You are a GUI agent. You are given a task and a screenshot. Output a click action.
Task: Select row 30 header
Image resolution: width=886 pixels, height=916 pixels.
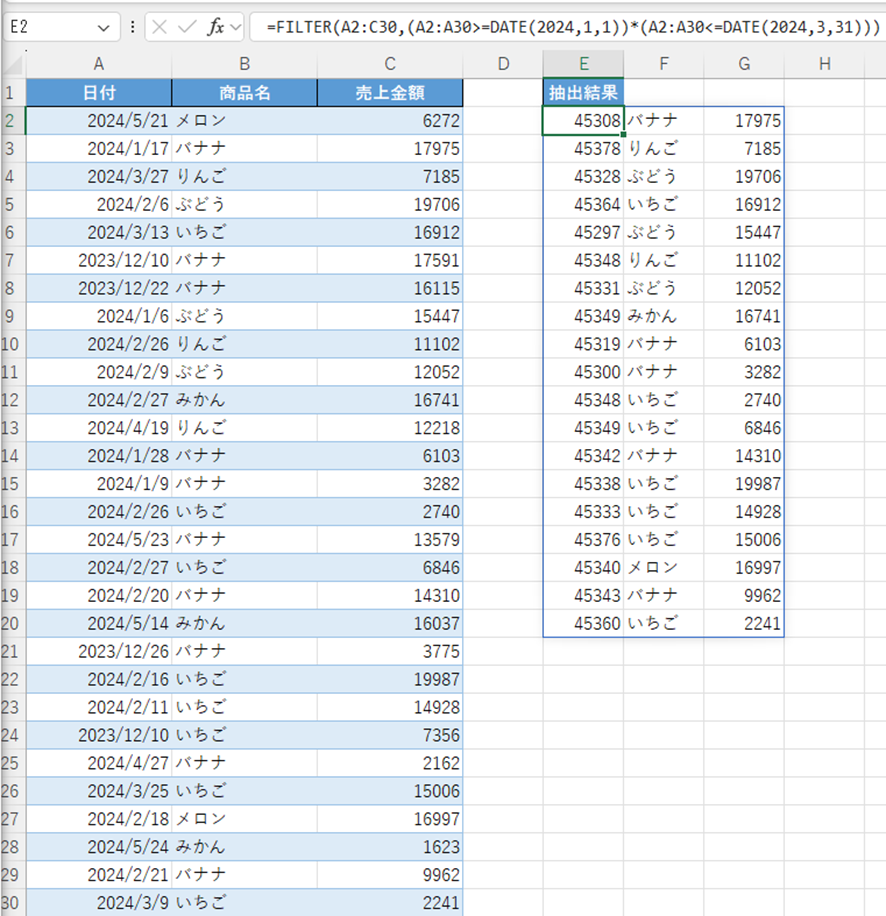pos(12,904)
